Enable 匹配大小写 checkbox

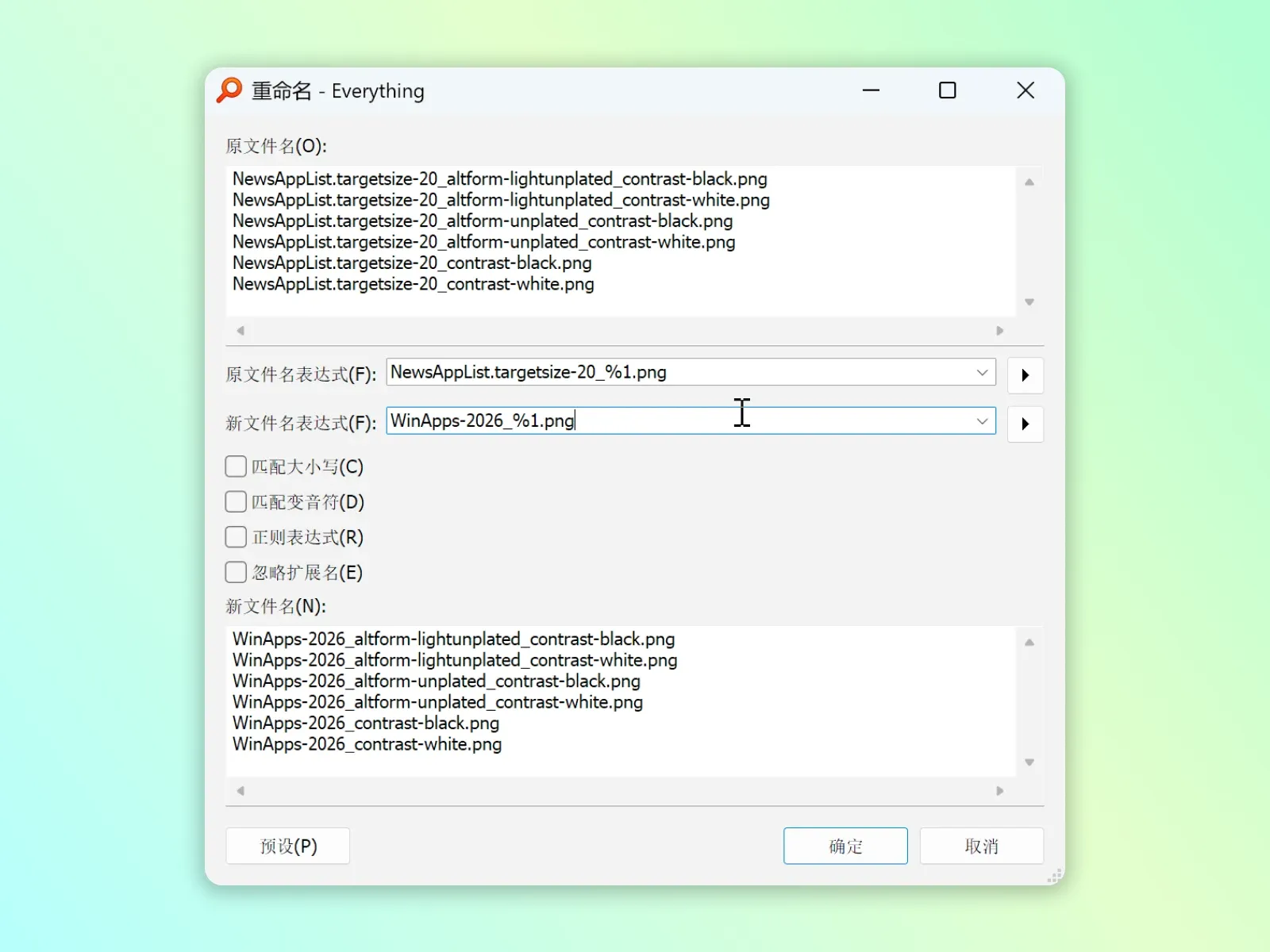[236, 466]
